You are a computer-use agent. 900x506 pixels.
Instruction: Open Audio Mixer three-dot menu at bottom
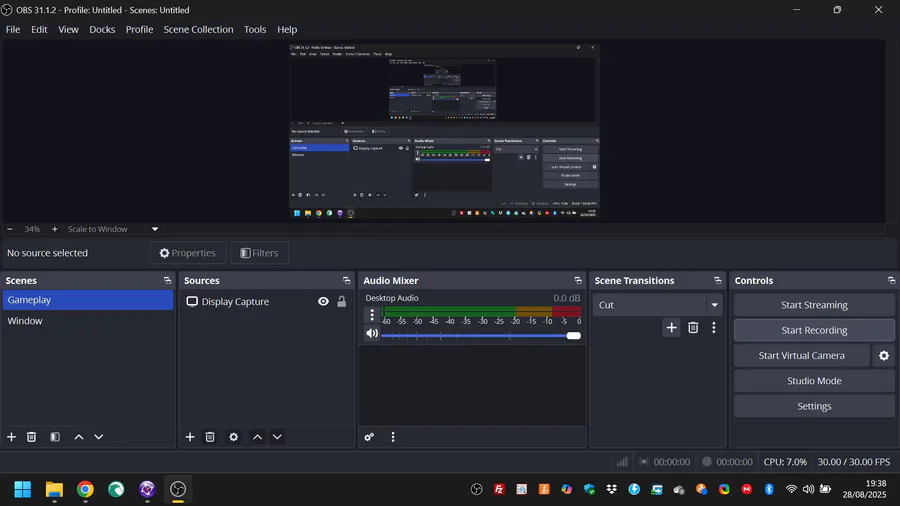[x=393, y=437]
